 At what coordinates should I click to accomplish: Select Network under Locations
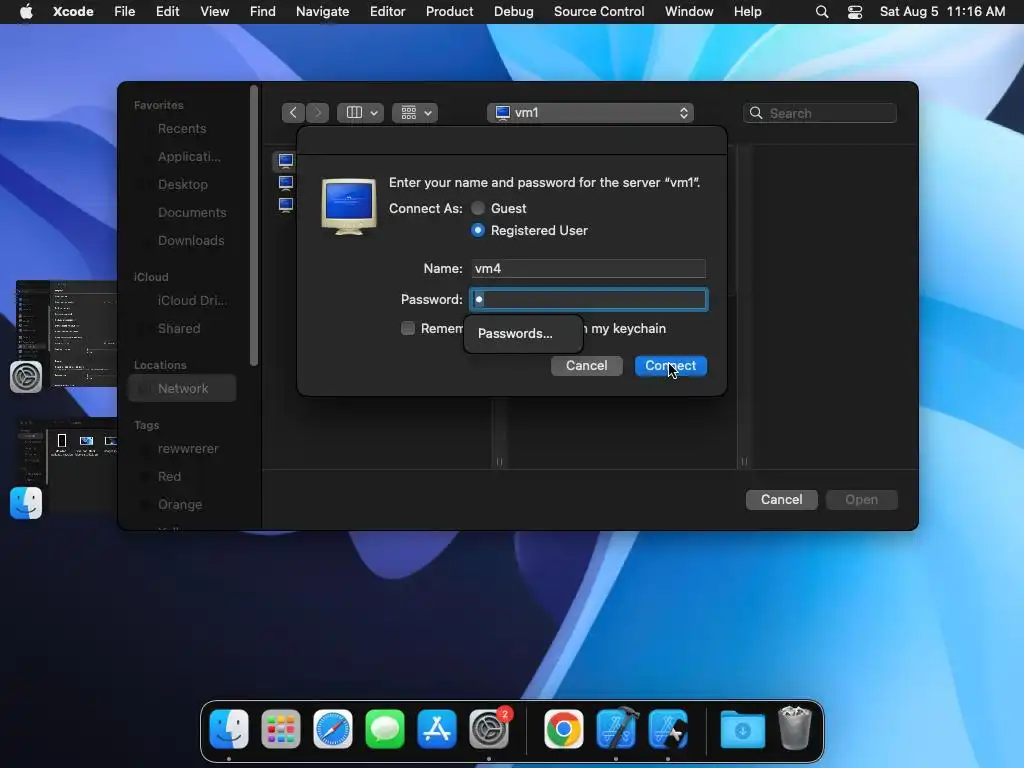(x=182, y=389)
